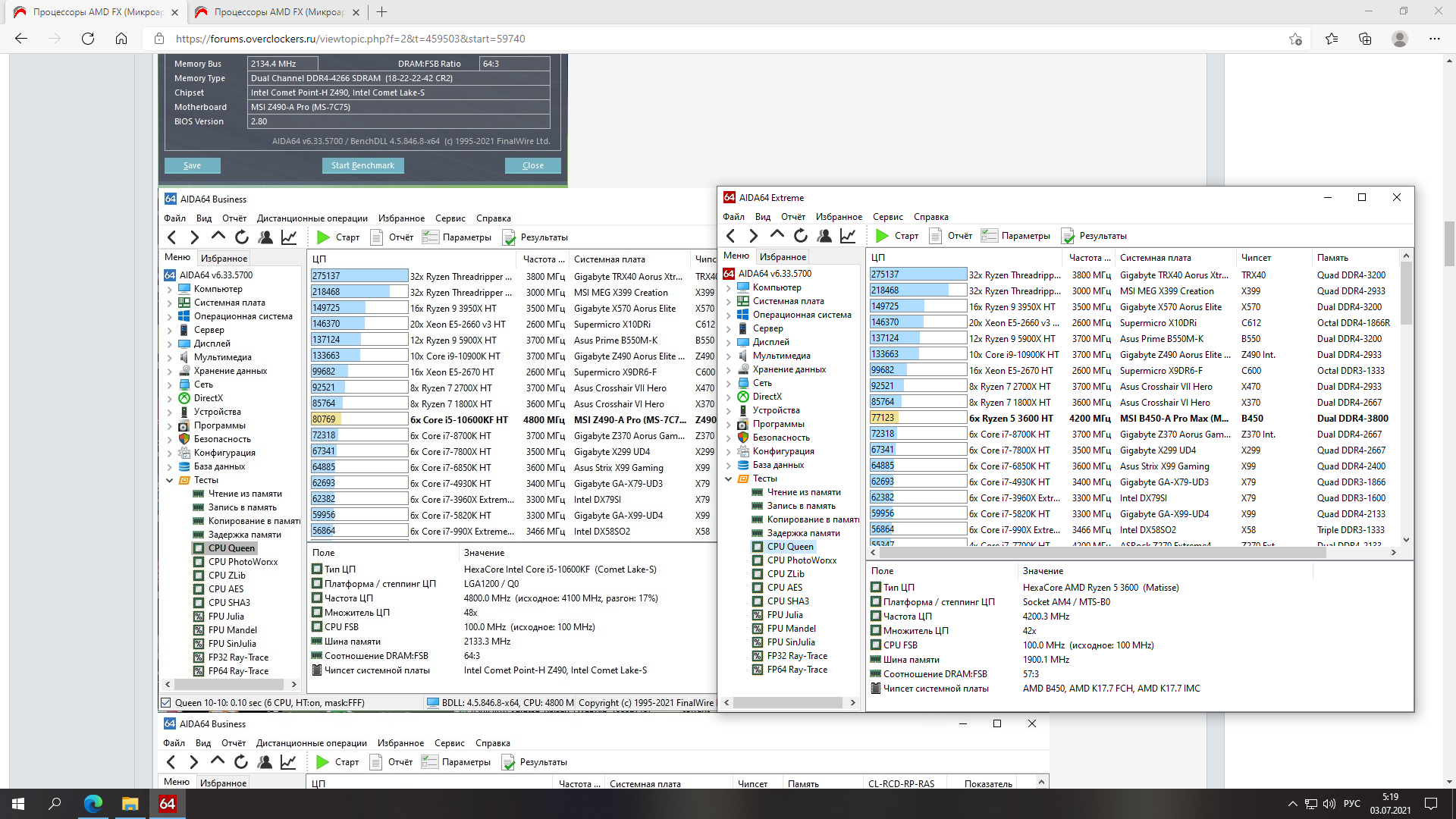This screenshot has width=1456, height=819.
Task: Expand Компьютер node in AIDA64 Extreme tree
Action: click(729, 287)
